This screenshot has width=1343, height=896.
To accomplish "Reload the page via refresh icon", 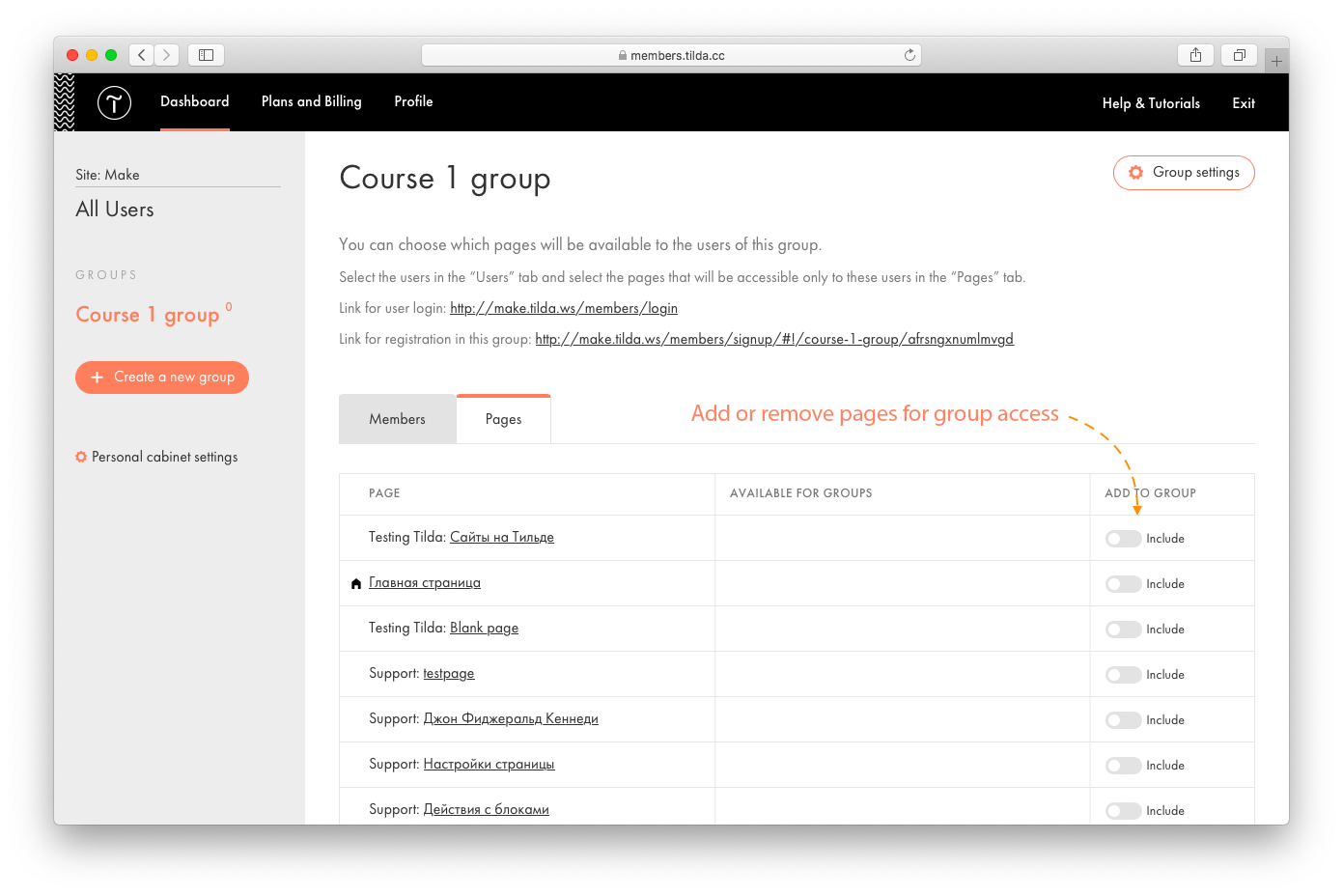I will tap(909, 55).
